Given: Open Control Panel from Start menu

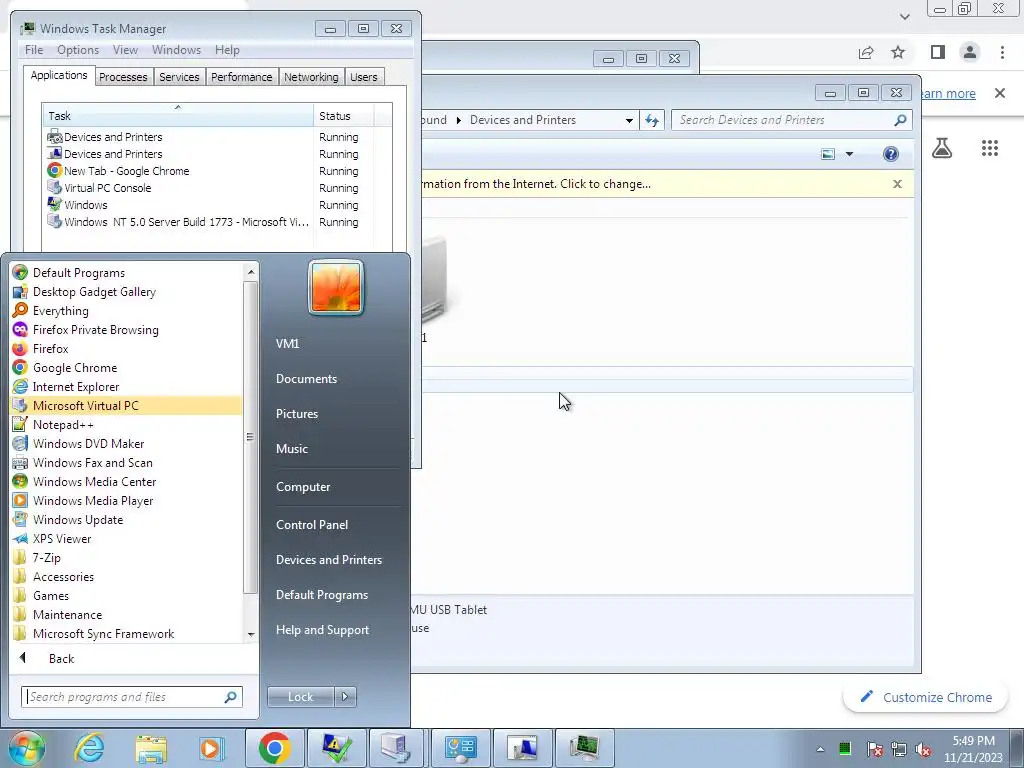Looking at the screenshot, I should click(x=312, y=525).
